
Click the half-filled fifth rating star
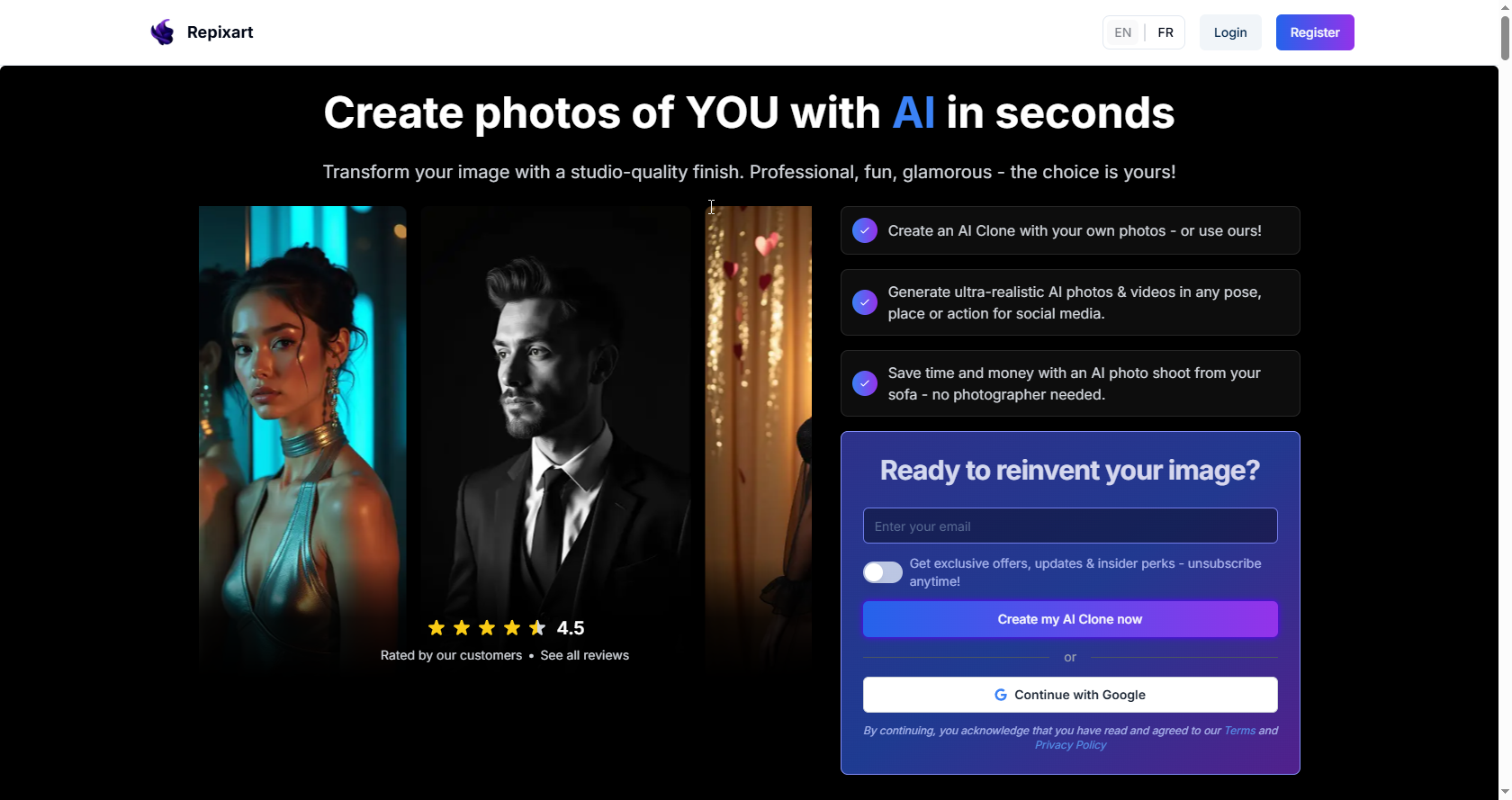(x=537, y=627)
